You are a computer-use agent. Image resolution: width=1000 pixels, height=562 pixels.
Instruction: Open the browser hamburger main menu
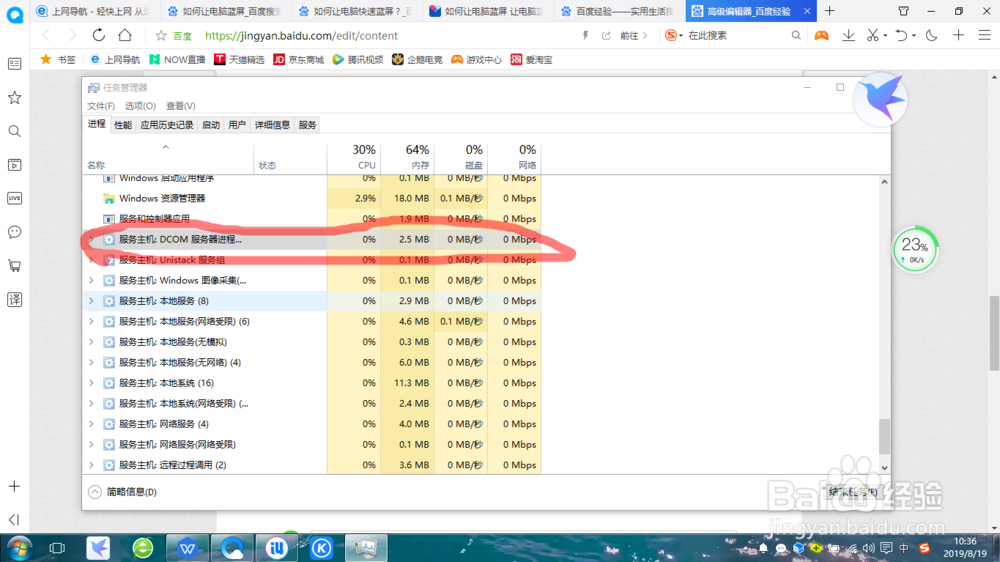point(985,36)
